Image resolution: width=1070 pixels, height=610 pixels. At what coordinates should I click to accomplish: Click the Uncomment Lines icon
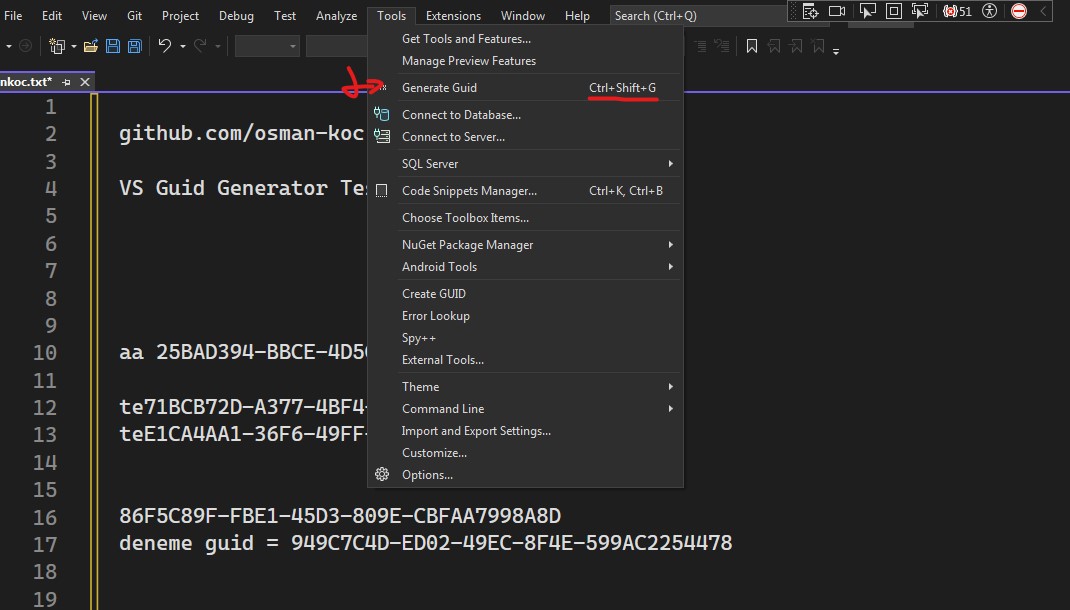[x=721, y=46]
